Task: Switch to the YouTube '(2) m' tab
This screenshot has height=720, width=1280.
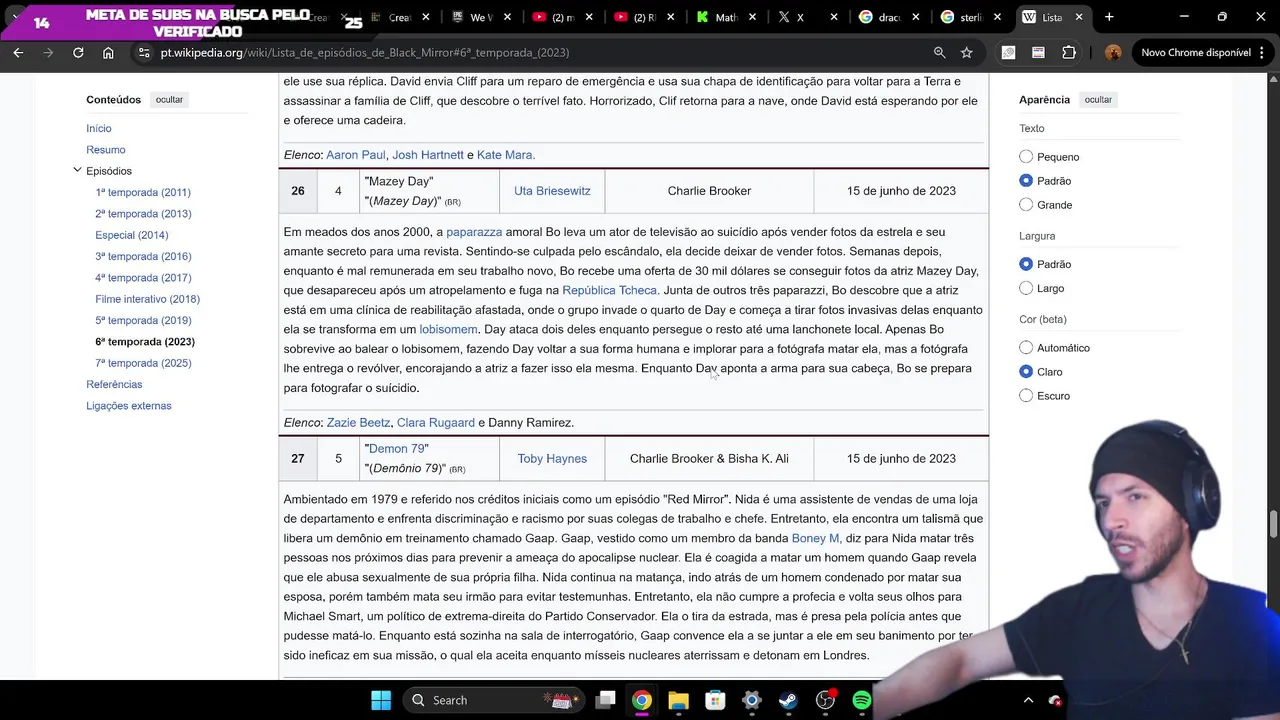Action: [564, 17]
